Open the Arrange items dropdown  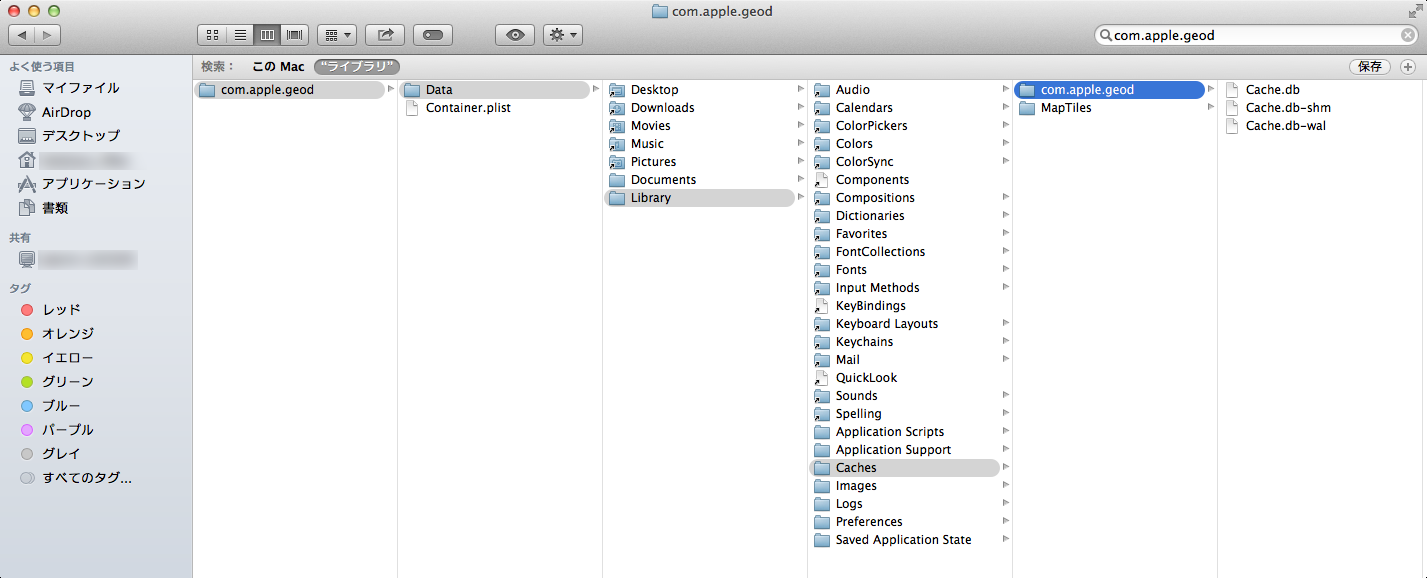click(337, 35)
